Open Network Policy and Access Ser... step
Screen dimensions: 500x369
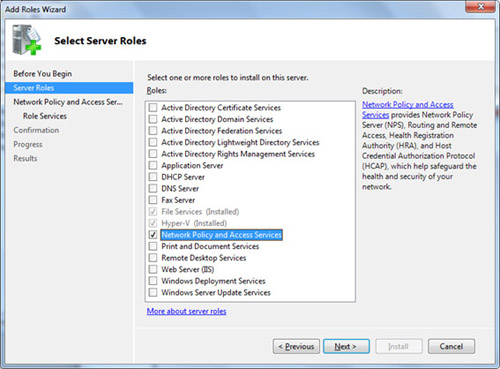[x=68, y=102]
